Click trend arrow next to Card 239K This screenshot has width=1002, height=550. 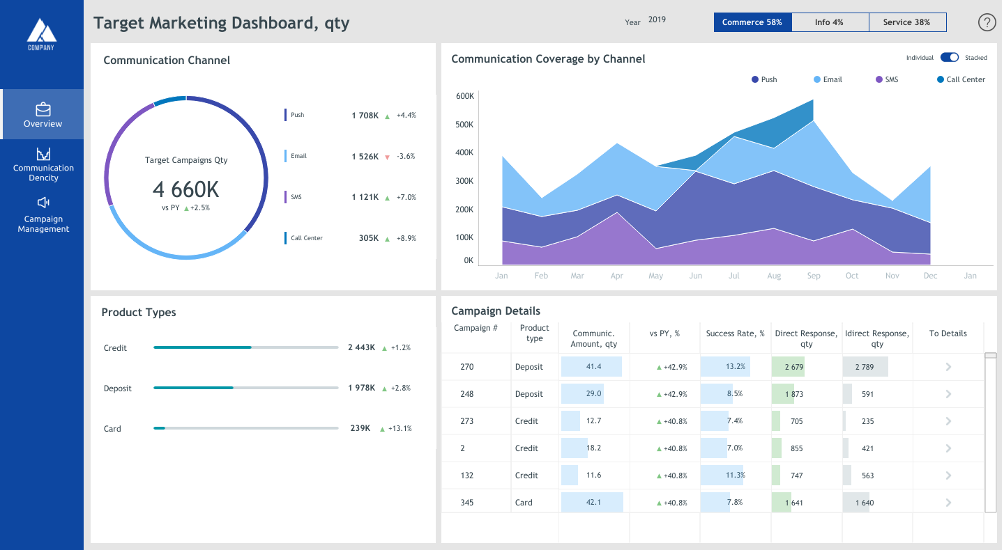point(383,429)
